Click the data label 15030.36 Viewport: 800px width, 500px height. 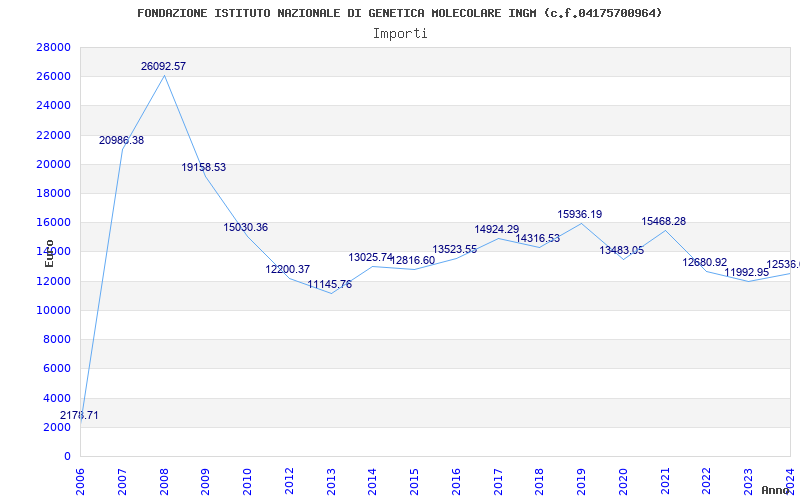click(x=245, y=228)
